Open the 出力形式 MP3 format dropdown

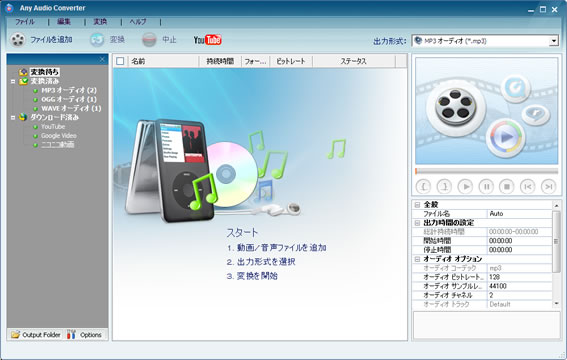pyautogui.click(x=553, y=41)
